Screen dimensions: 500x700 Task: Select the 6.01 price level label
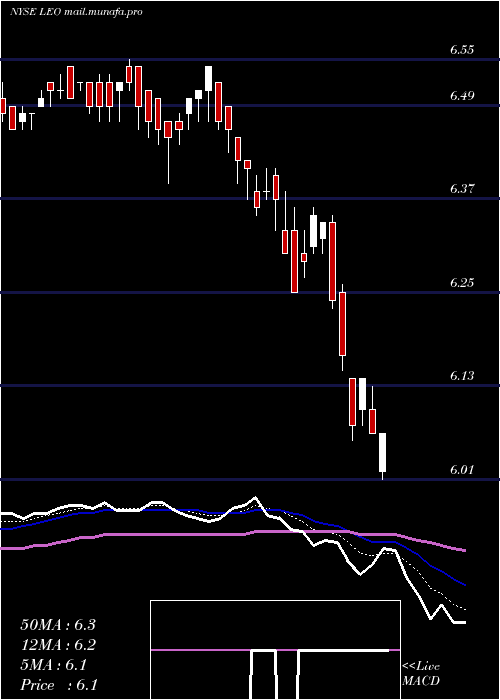tap(461, 470)
